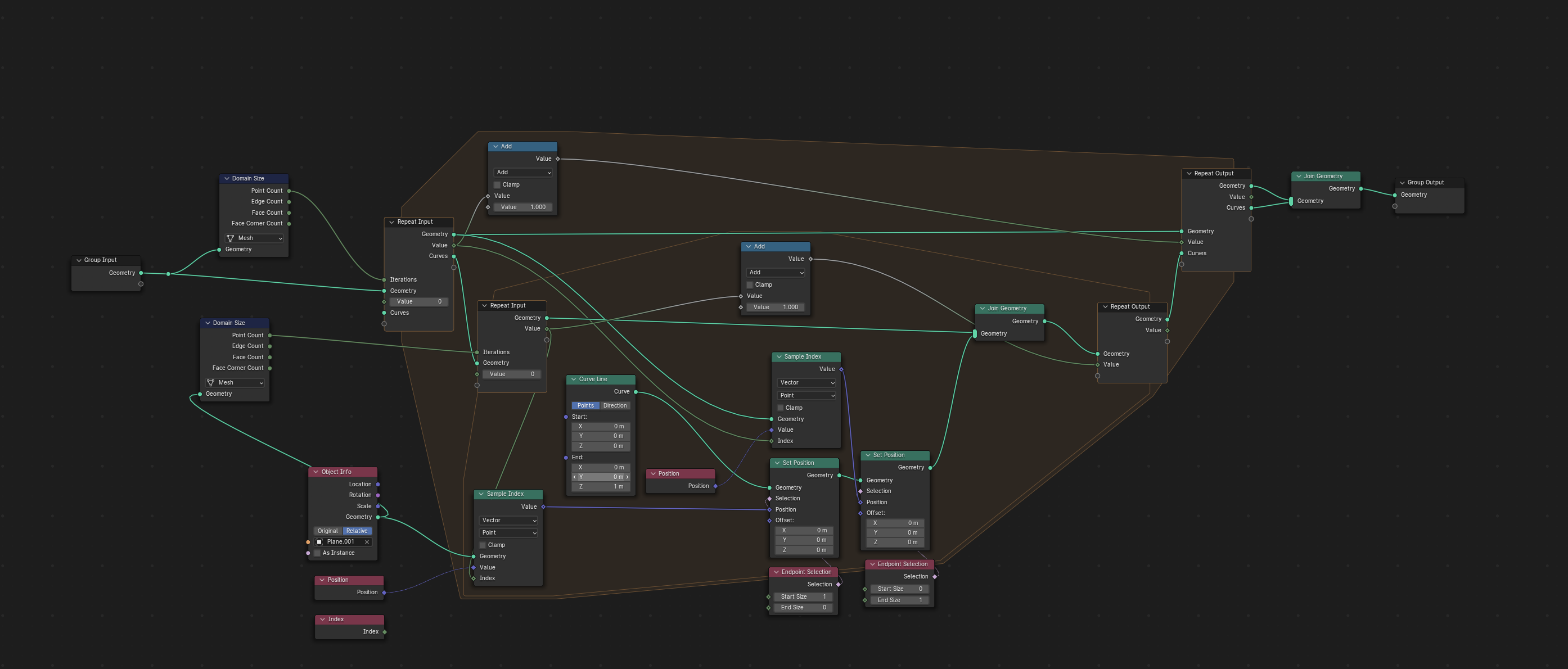The image size is (1568, 669).
Task: Edit Curve Line End Z field showing 1 m
Action: tap(601, 486)
